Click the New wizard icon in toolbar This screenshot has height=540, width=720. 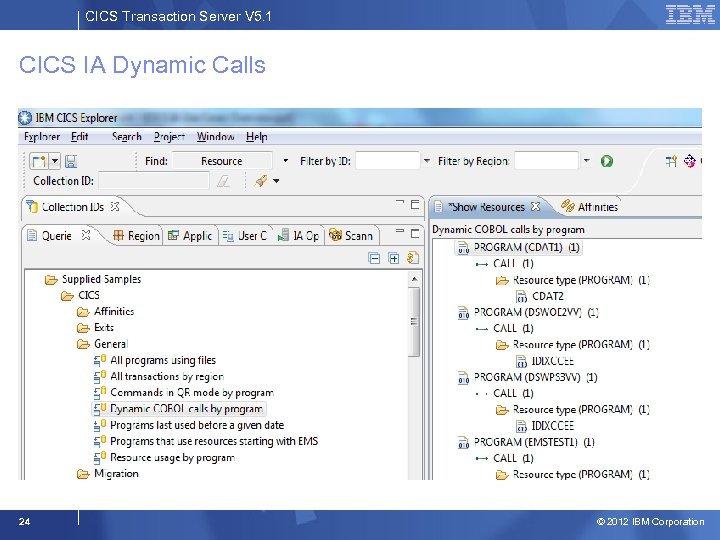pyautogui.click(x=38, y=161)
